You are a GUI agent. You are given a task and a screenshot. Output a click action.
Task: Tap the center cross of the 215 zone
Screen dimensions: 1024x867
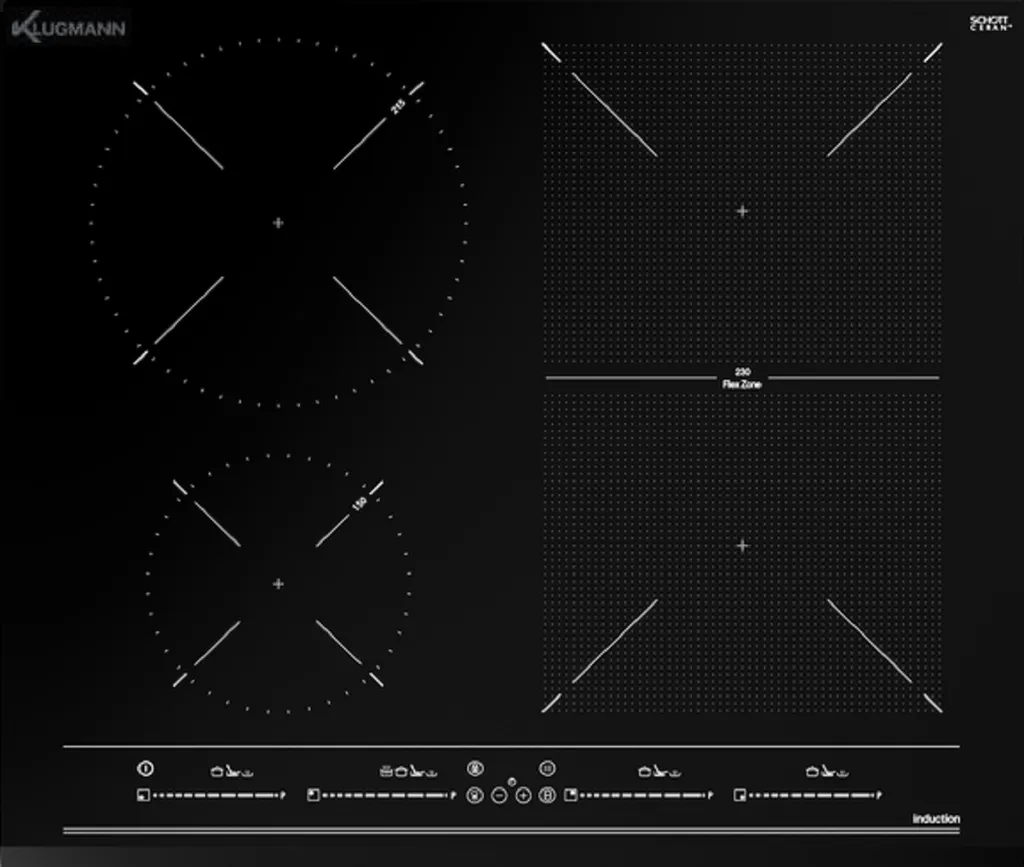[x=278, y=223]
